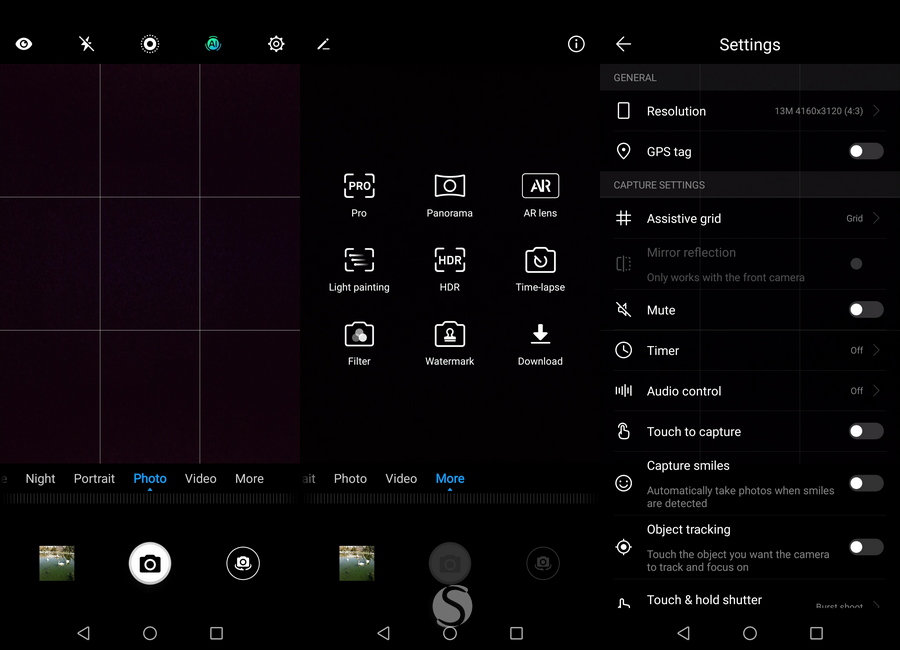Open the last photo thumbnail in the Photo mode screen
This screenshot has height=650, width=900.
click(x=57, y=563)
